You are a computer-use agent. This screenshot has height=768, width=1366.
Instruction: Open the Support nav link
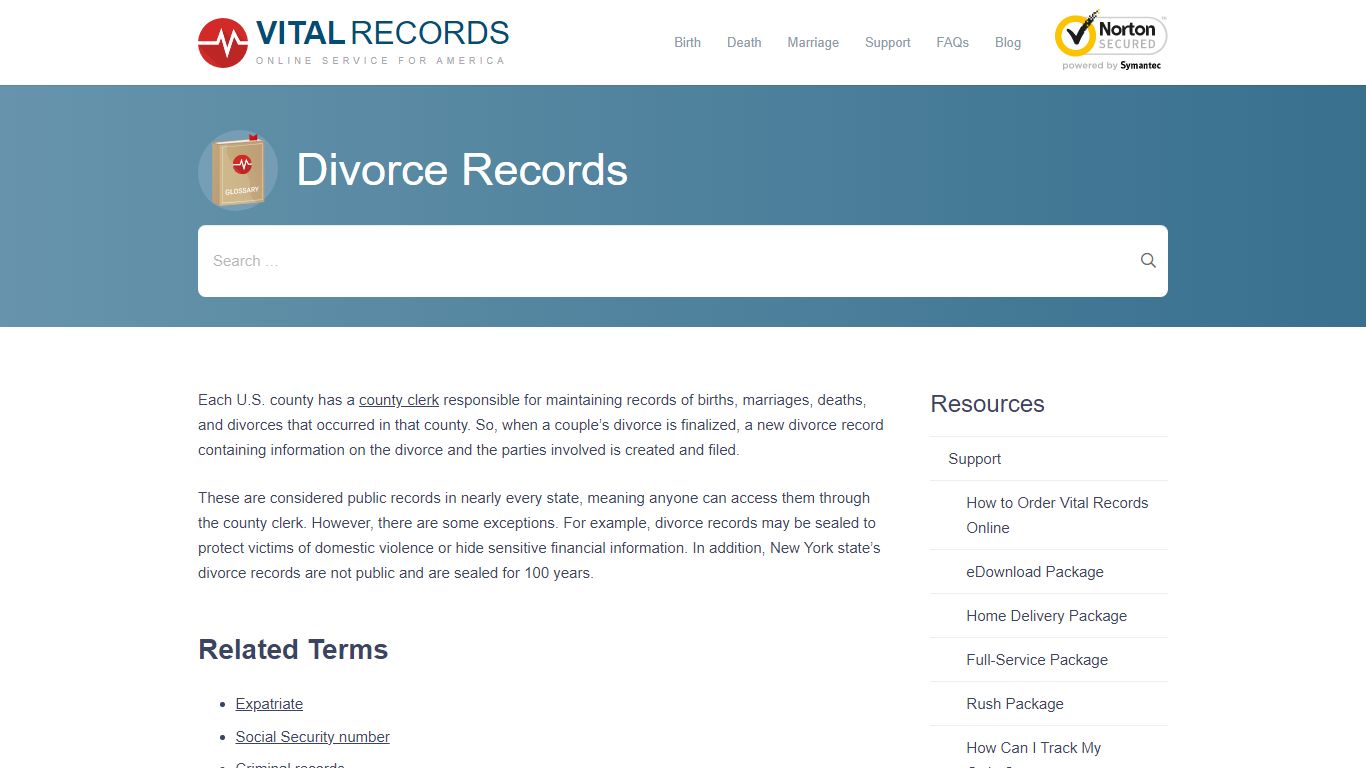888,42
